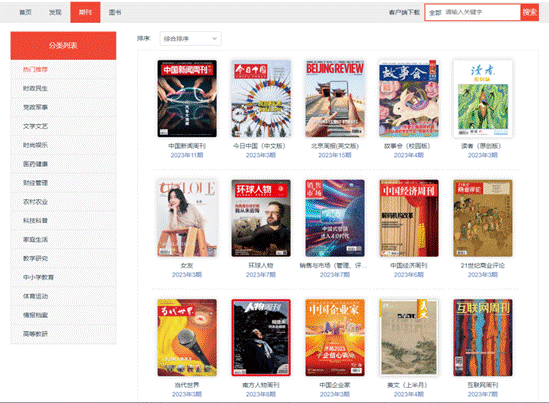Open the 读者 green cover thumbnail
Screen dimensions: 549x403
483,98
